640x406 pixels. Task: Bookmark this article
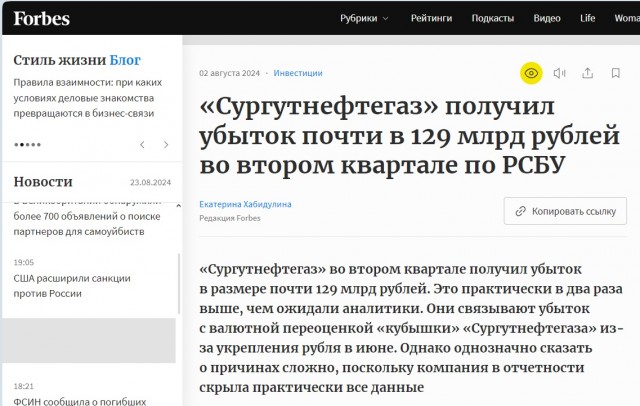(x=616, y=73)
